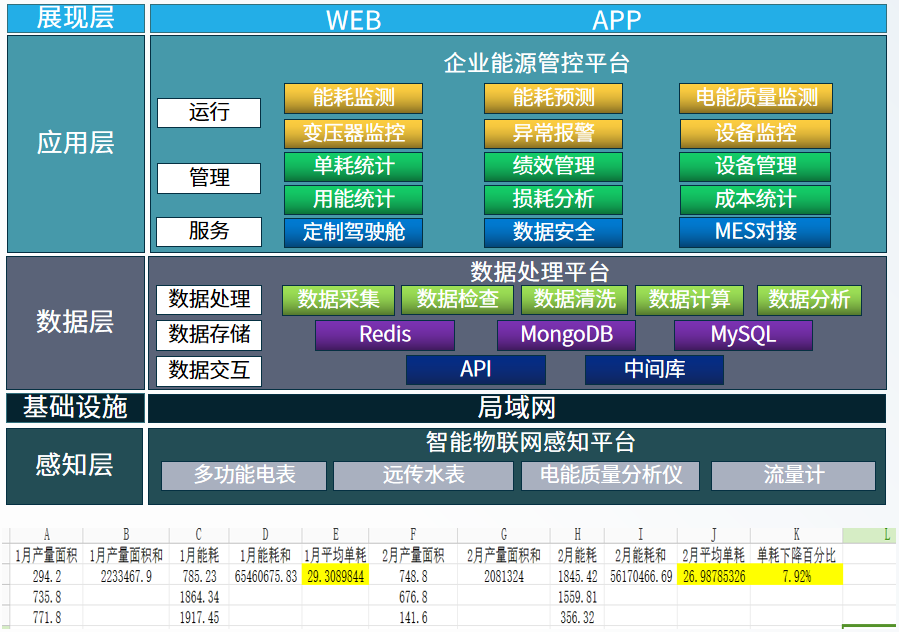Click column header E in spreadsheet
This screenshot has width=899, height=632.
tap(335, 535)
